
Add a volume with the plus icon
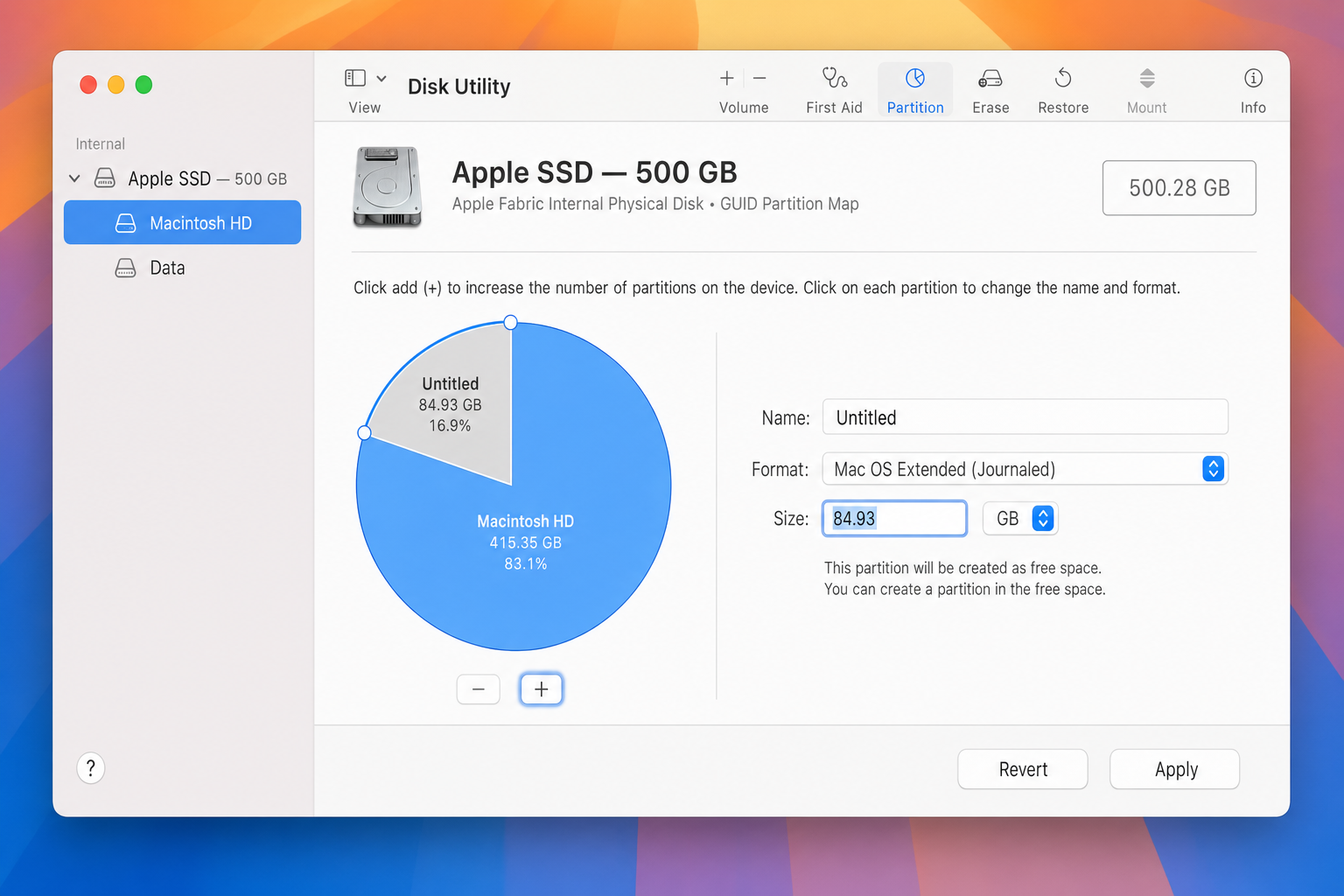tap(727, 78)
